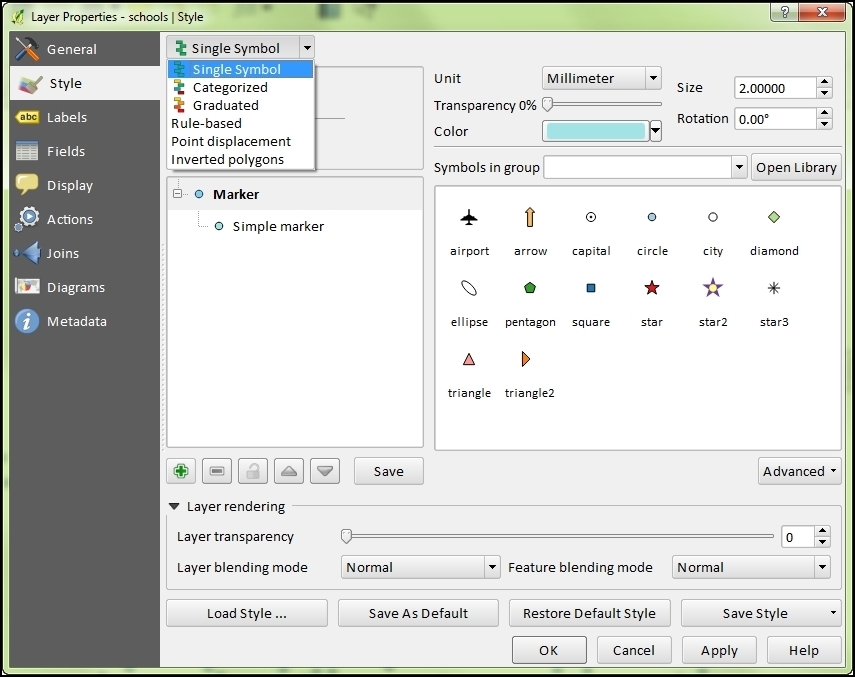The image size is (855, 677).
Task: Open the Unit dropdown showing Millimeter
Action: (x=601, y=78)
